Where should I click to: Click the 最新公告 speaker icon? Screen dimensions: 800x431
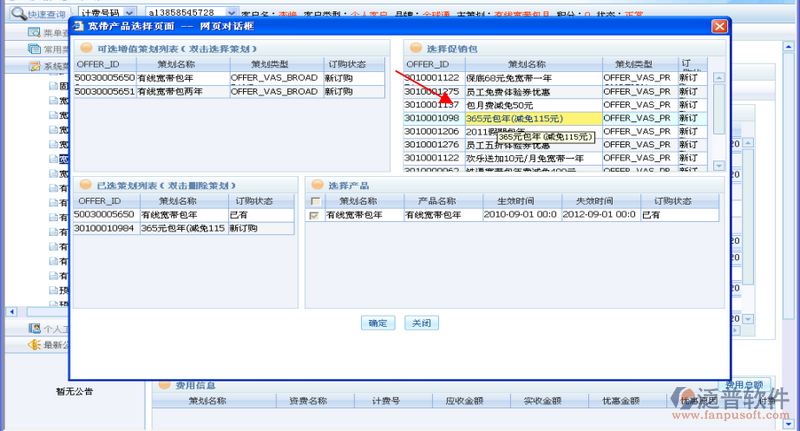coord(34,345)
